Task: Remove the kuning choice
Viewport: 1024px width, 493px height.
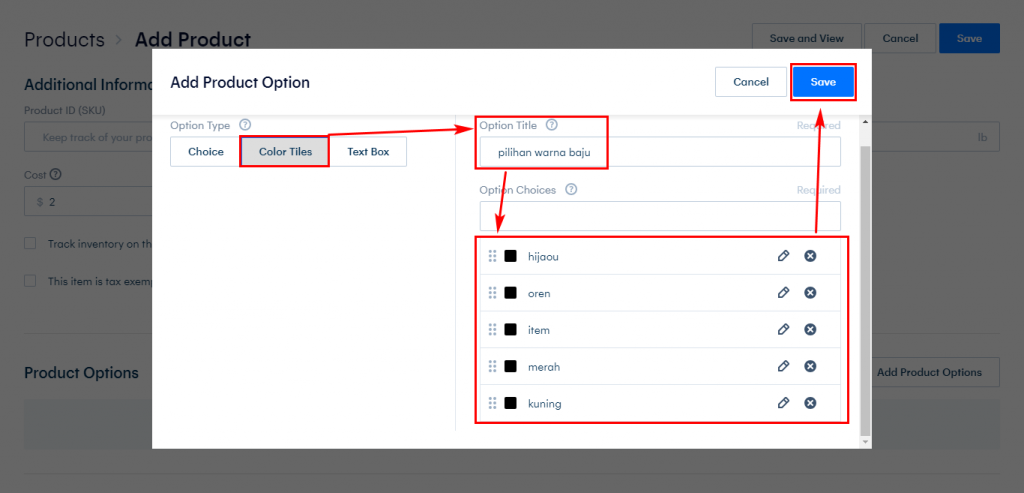Action: (810, 403)
